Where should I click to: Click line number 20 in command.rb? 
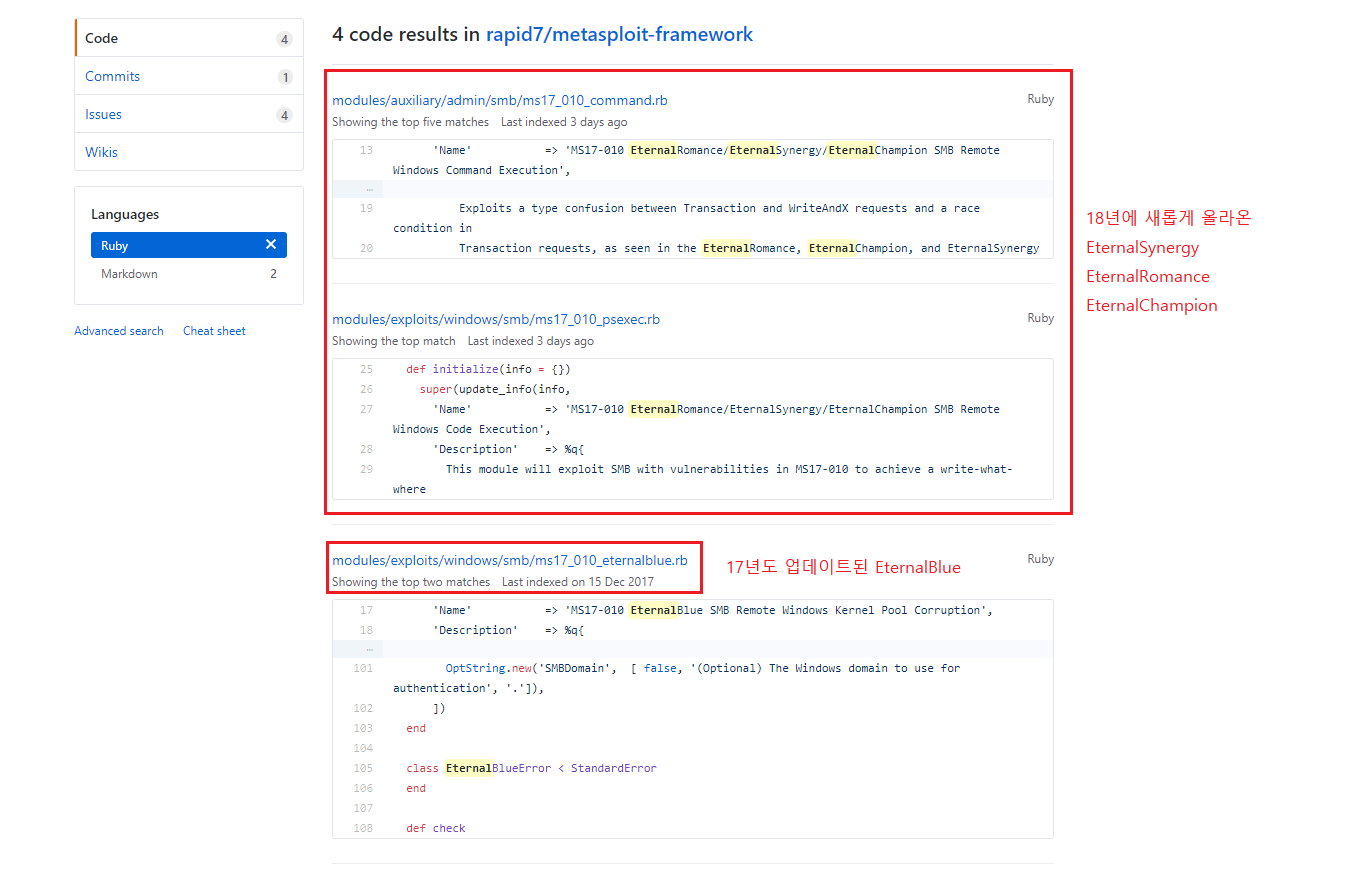tap(366, 248)
